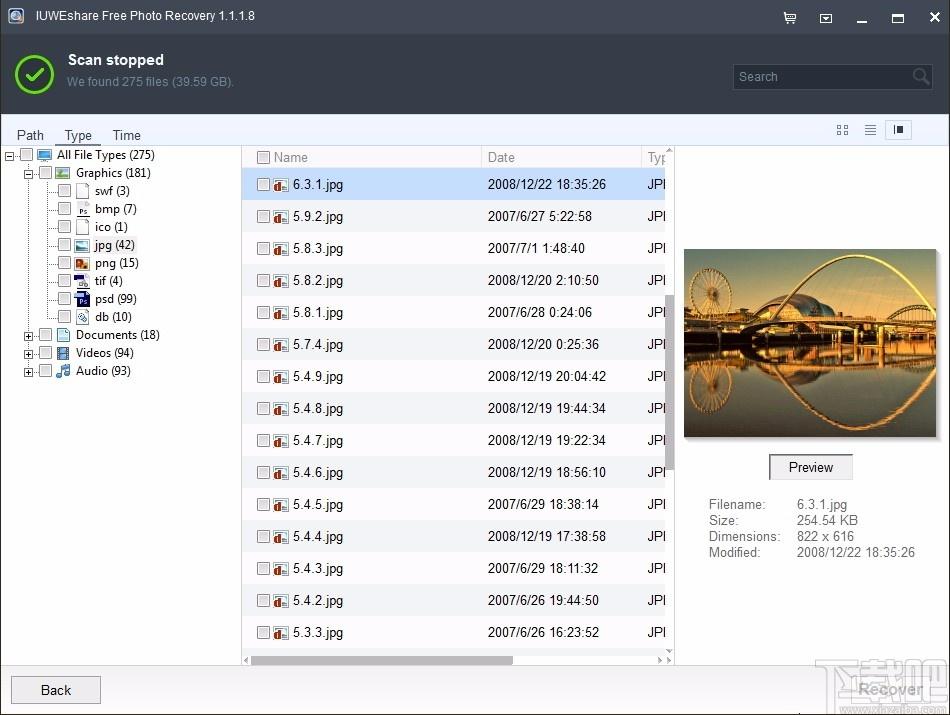Collapse the All File Types tree node

(x=10, y=156)
